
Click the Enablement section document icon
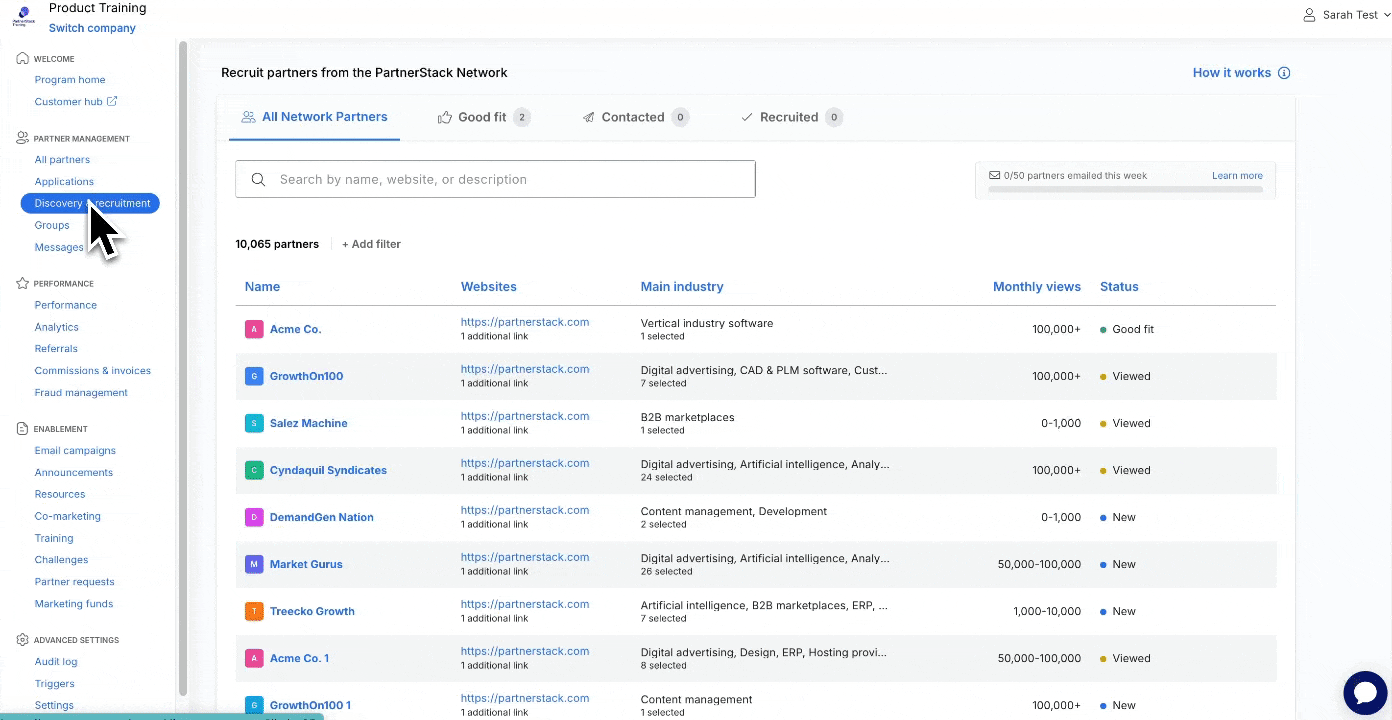point(22,428)
